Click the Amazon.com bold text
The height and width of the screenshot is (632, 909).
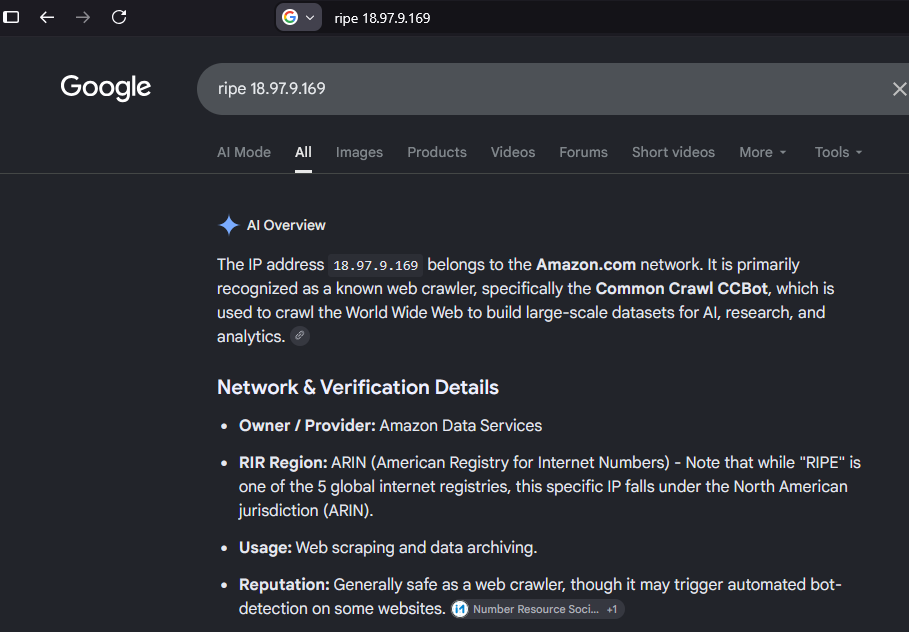click(x=586, y=265)
